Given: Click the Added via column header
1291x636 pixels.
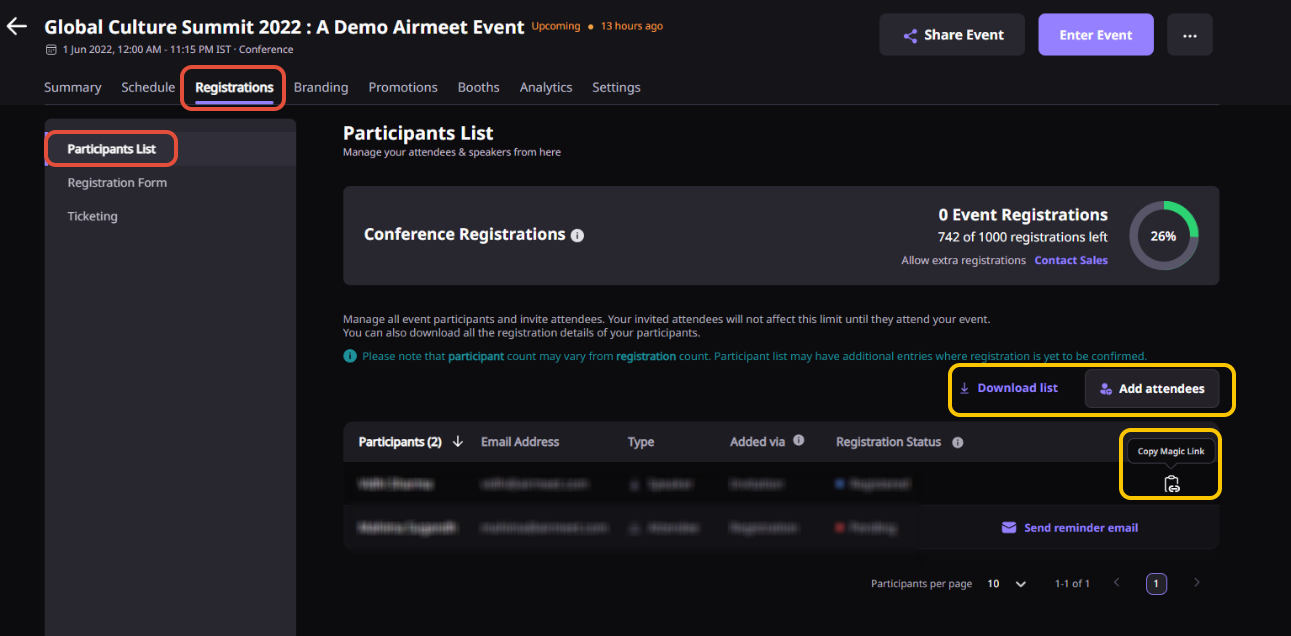Looking at the screenshot, I should point(758,442).
